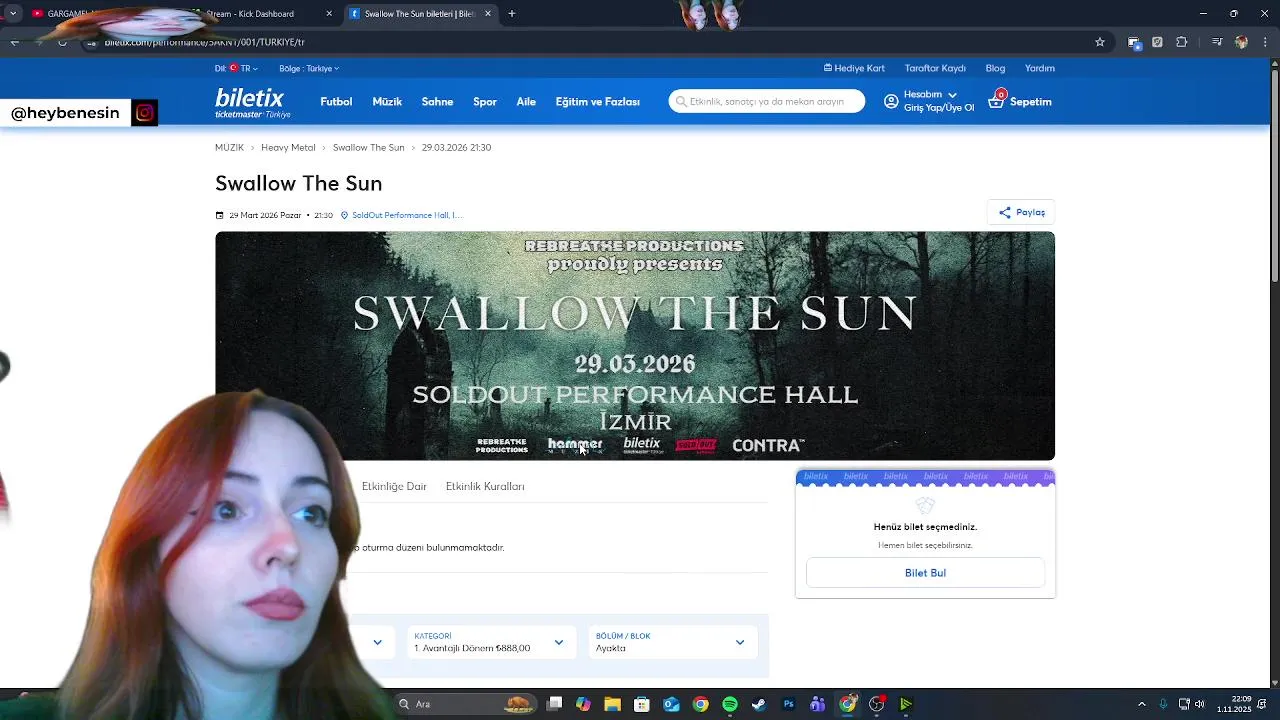Open the Eğitim ve Fazlası menu
The width and height of the screenshot is (1280, 720).
pyautogui.click(x=597, y=102)
